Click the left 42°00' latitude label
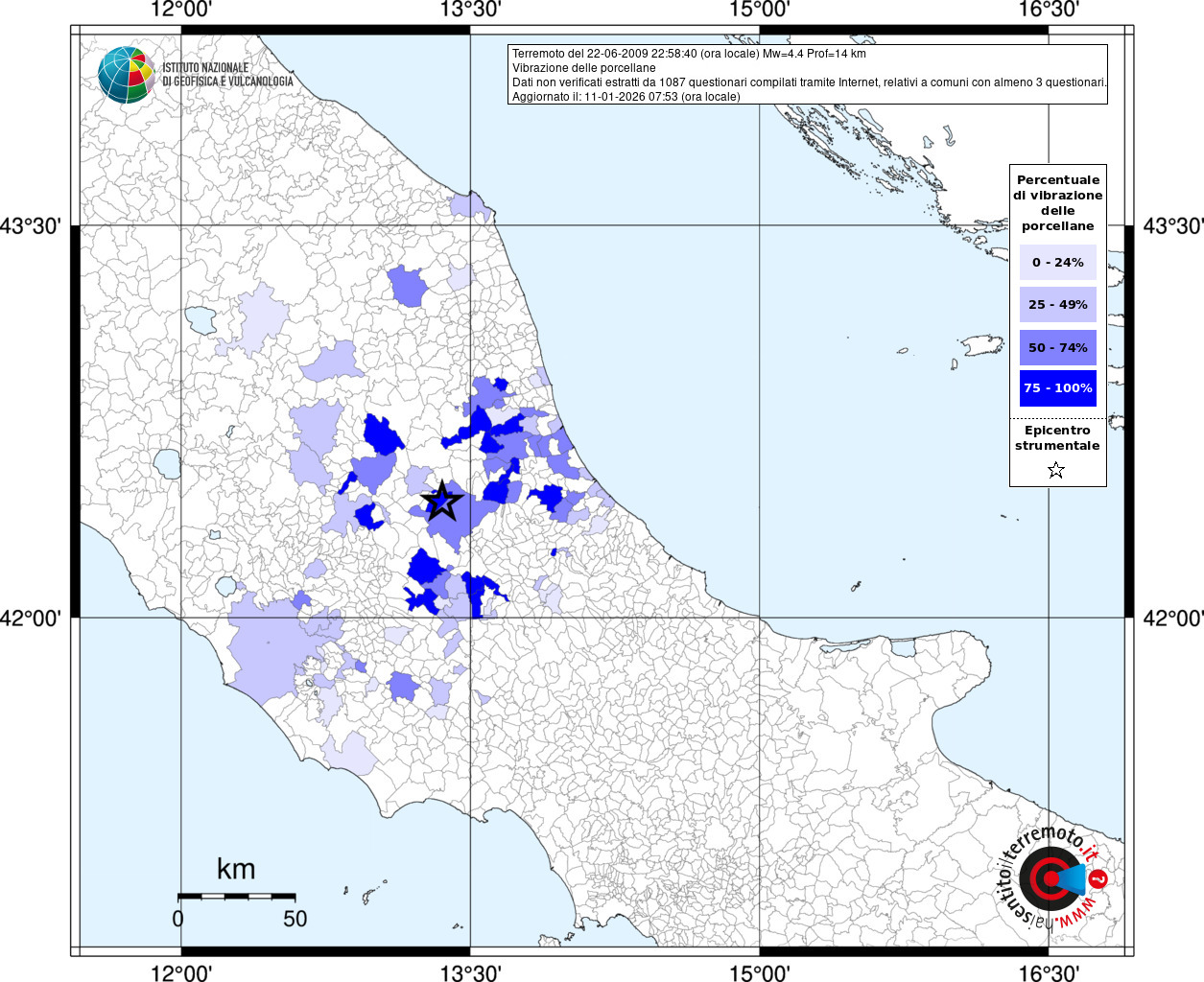 [x=31, y=618]
